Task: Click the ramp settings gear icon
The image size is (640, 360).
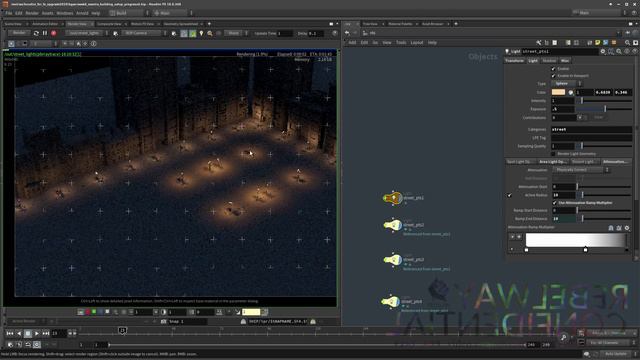Action: coord(627,228)
